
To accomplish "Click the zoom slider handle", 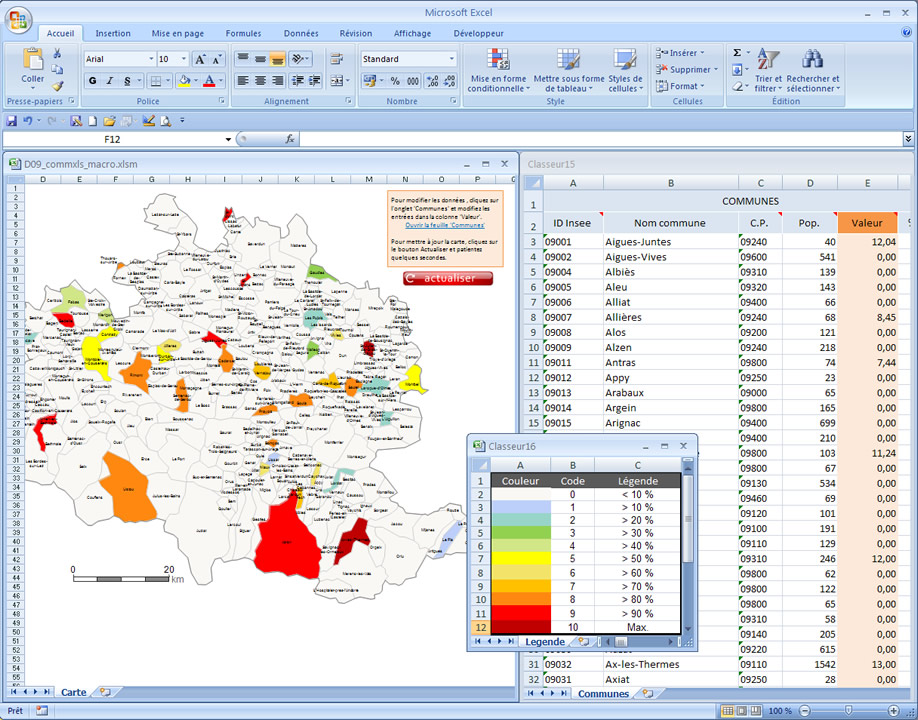I will click(849, 711).
